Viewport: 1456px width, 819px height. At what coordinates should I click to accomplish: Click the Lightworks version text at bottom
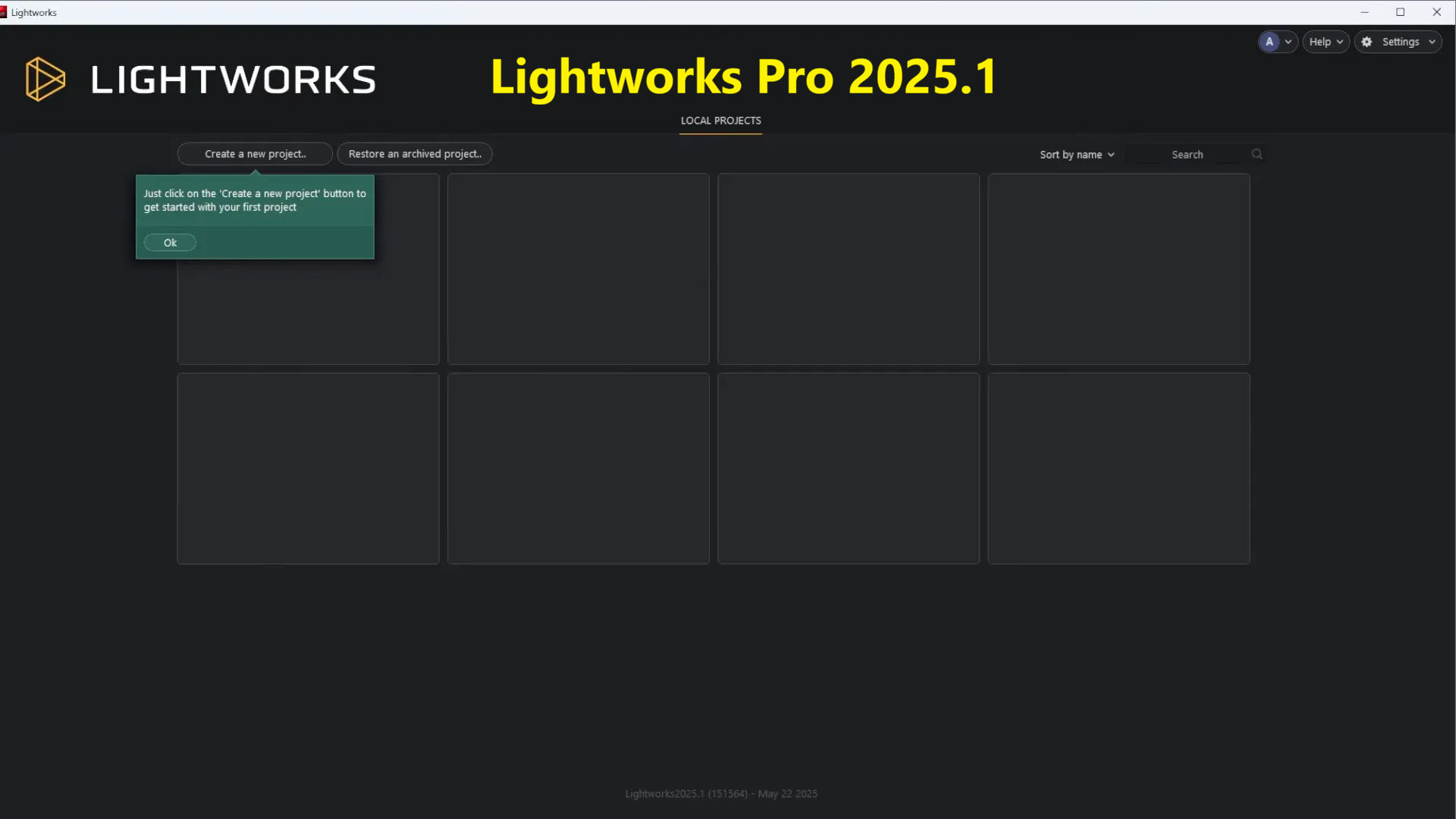720,793
